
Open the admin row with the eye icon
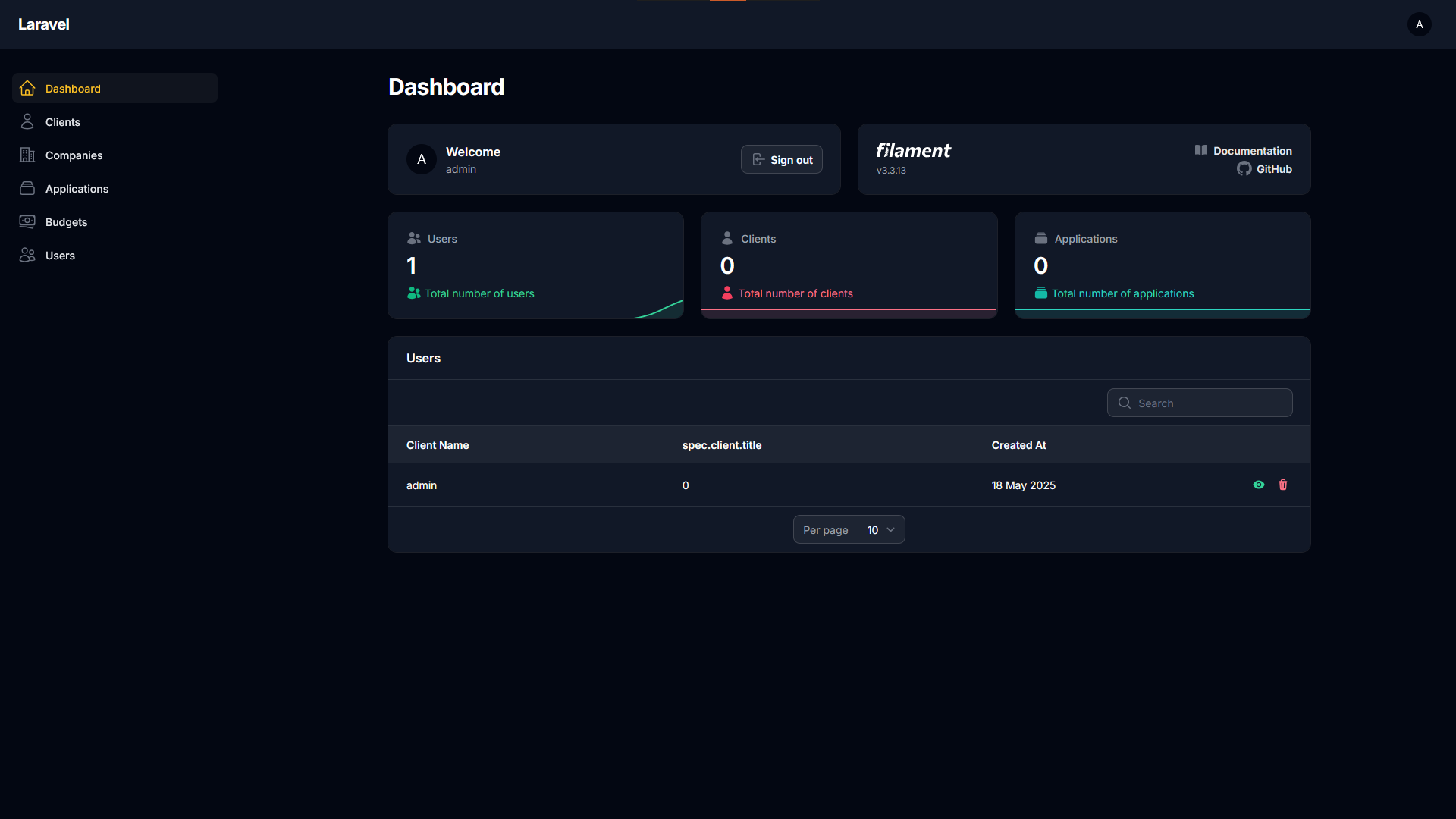(x=1259, y=485)
